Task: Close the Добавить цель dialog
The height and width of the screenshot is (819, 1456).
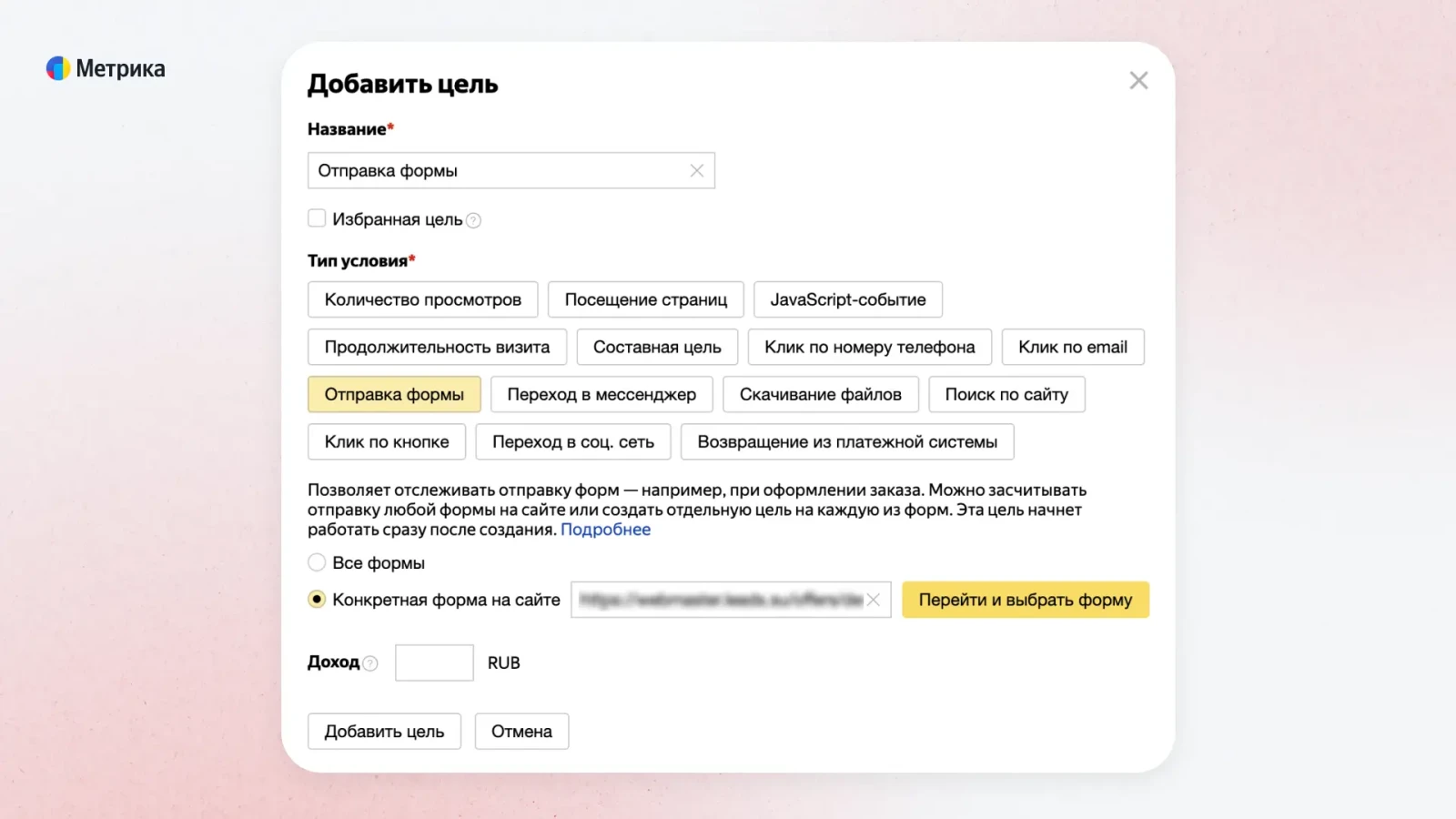Action: tap(1138, 81)
